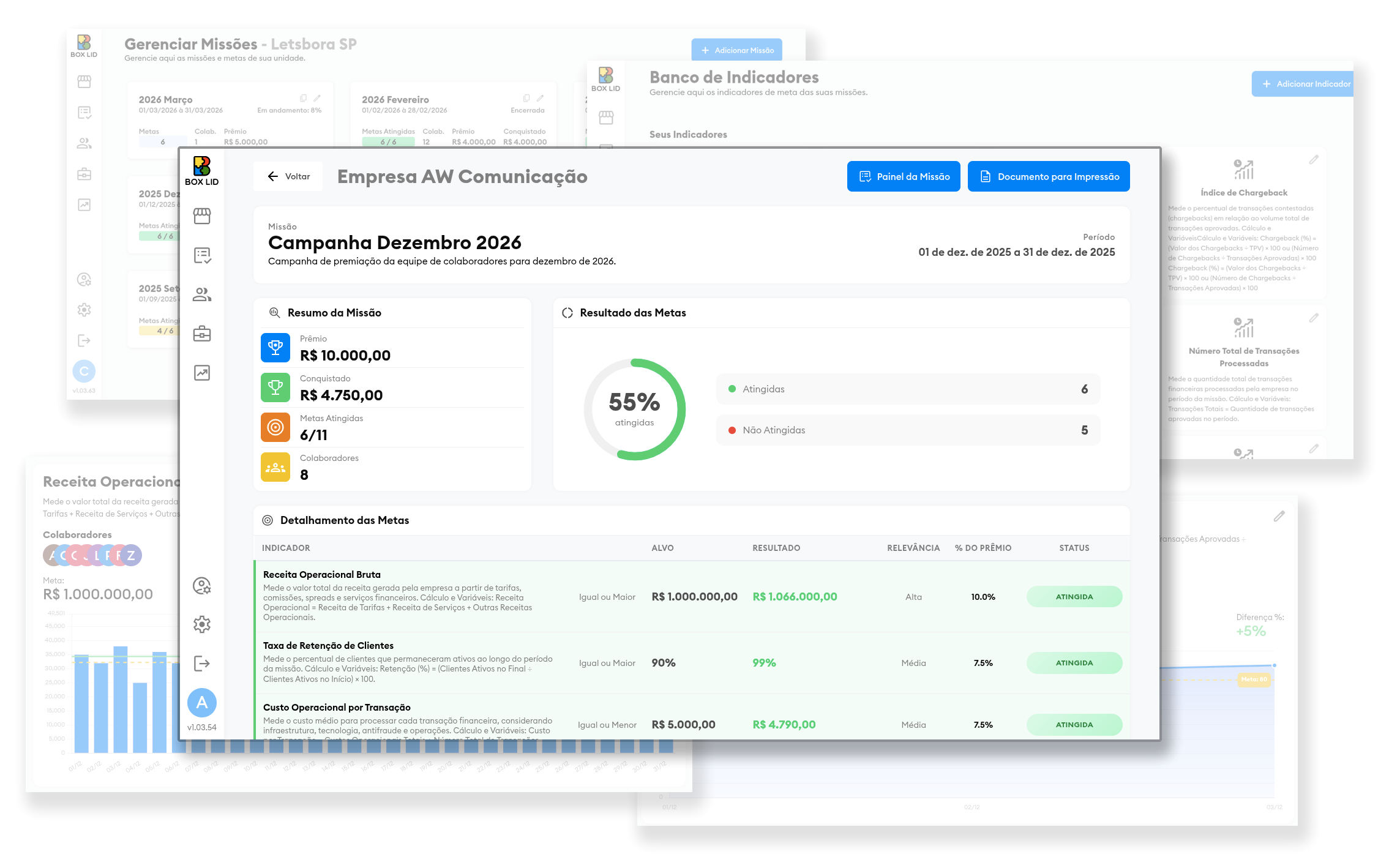Open the checklist missions icon in main sidebar
The height and width of the screenshot is (868, 1389).
tap(202, 255)
